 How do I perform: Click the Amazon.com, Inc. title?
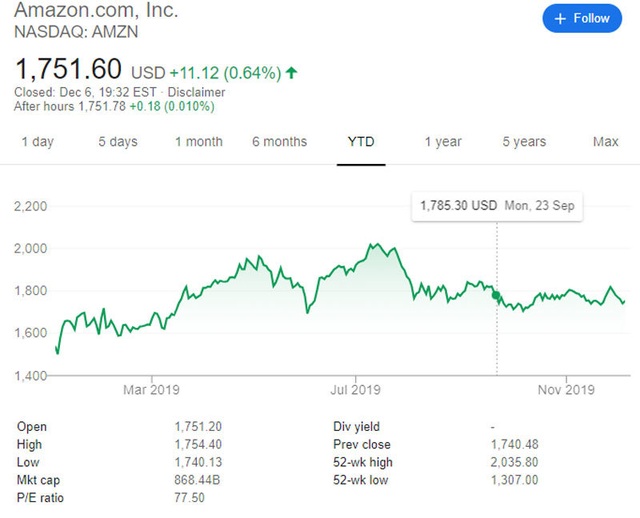(96, 10)
